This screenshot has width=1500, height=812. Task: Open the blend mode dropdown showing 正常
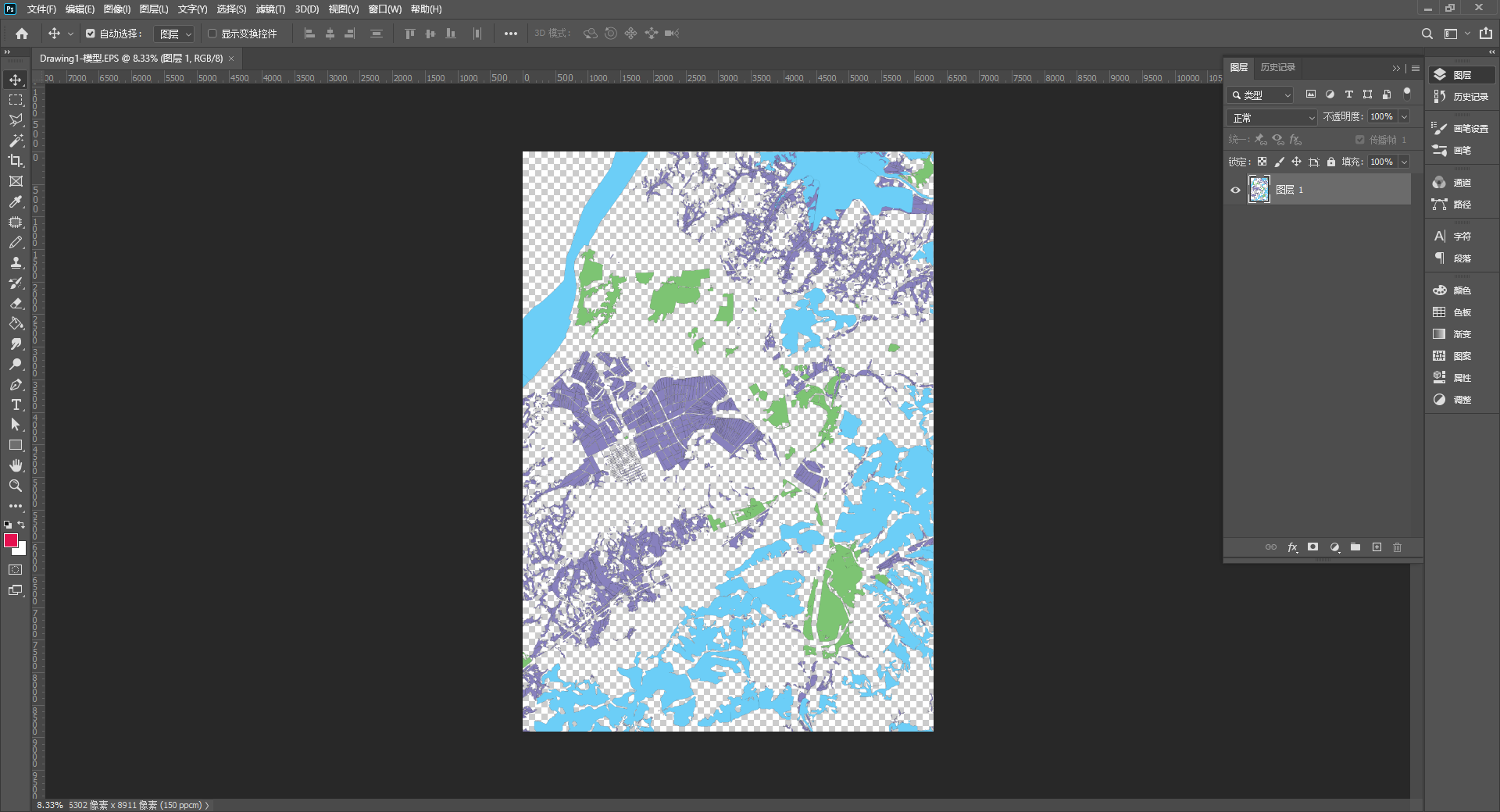point(1273,117)
